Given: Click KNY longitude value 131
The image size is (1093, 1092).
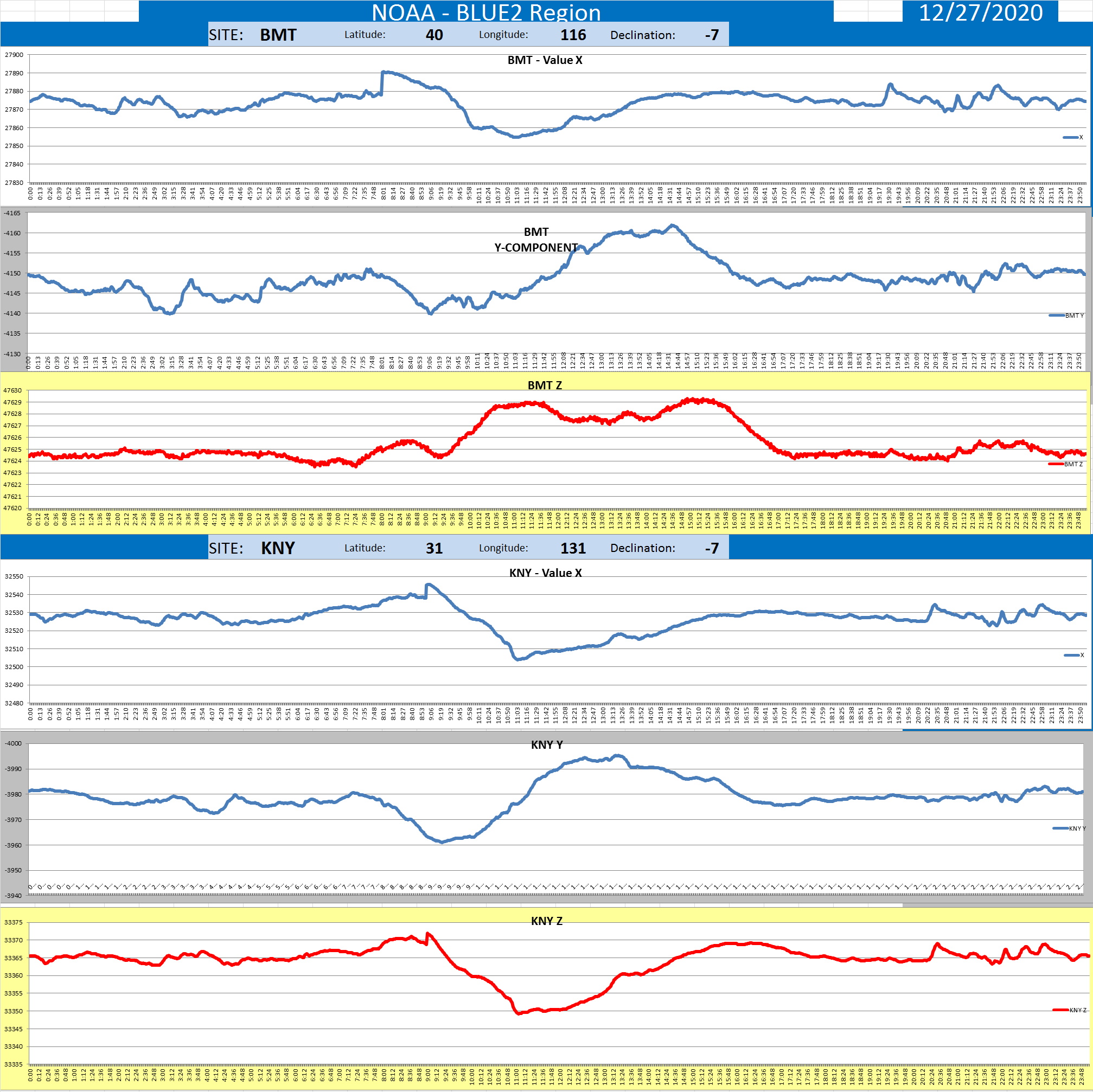Looking at the screenshot, I should point(572,548).
